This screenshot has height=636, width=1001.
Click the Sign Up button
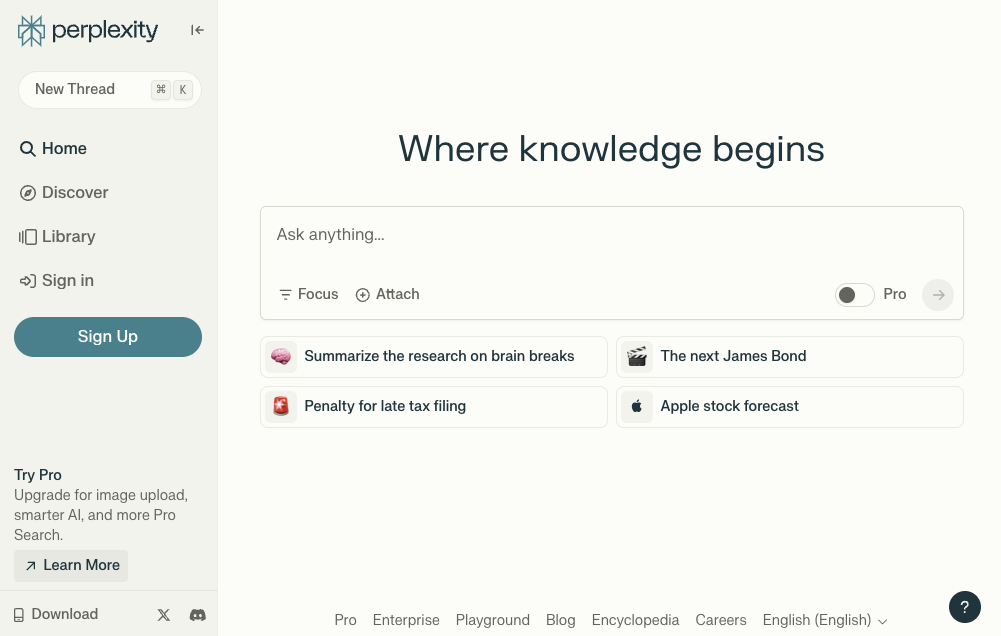(x=108, y=337)
